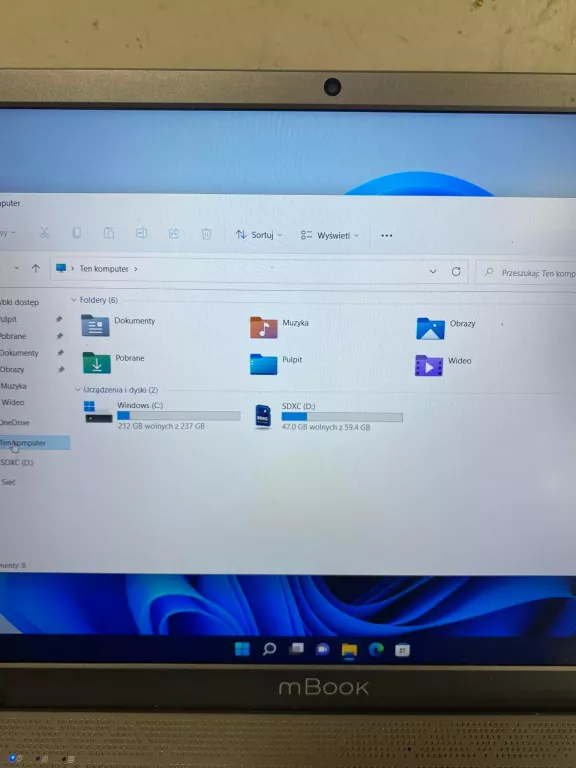Refresh the Ten komputer view

(x=456, y=271)
